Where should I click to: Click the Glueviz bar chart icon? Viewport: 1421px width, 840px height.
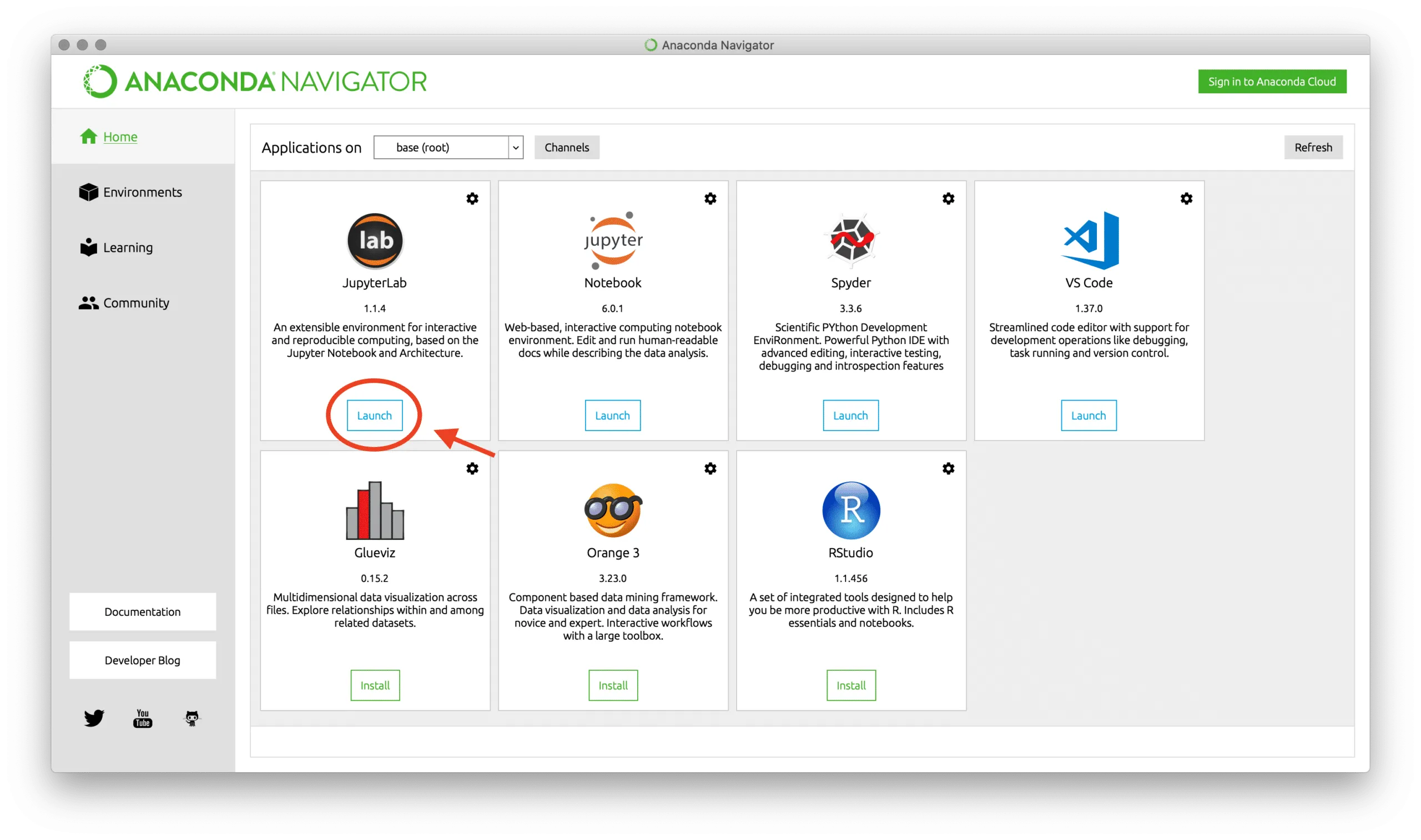(x=375, y=510)
